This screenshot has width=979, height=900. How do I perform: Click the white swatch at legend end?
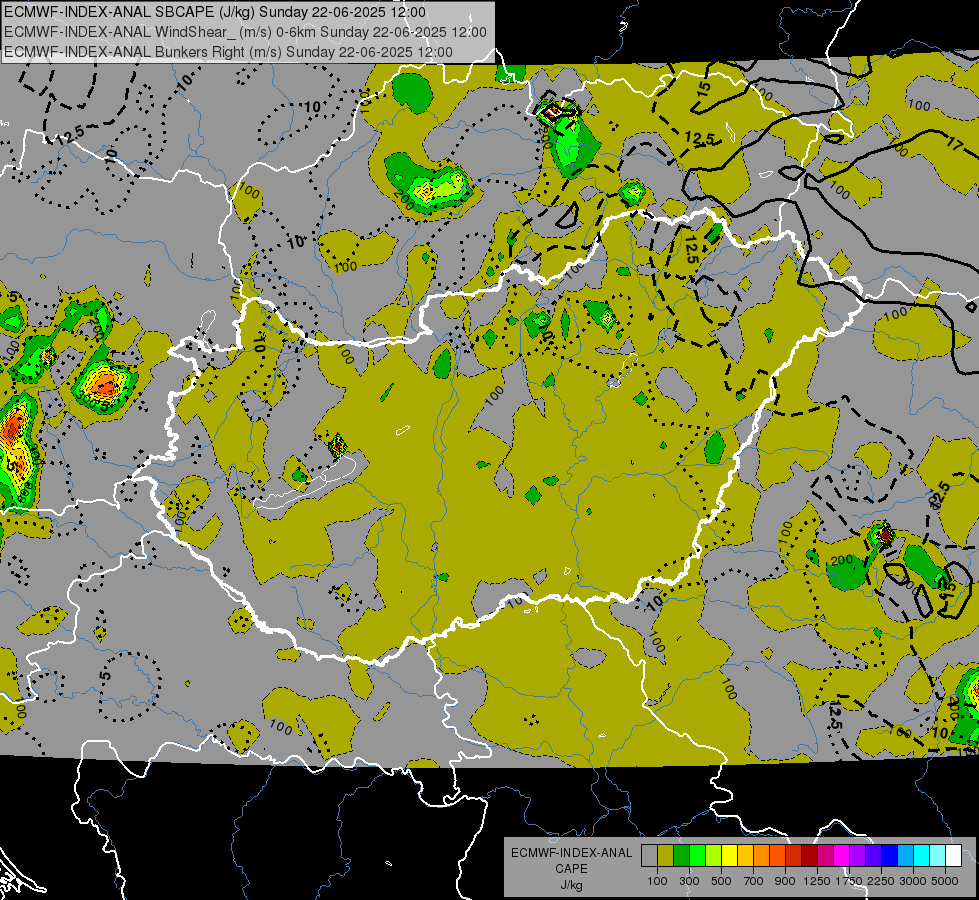click(953, 855)
